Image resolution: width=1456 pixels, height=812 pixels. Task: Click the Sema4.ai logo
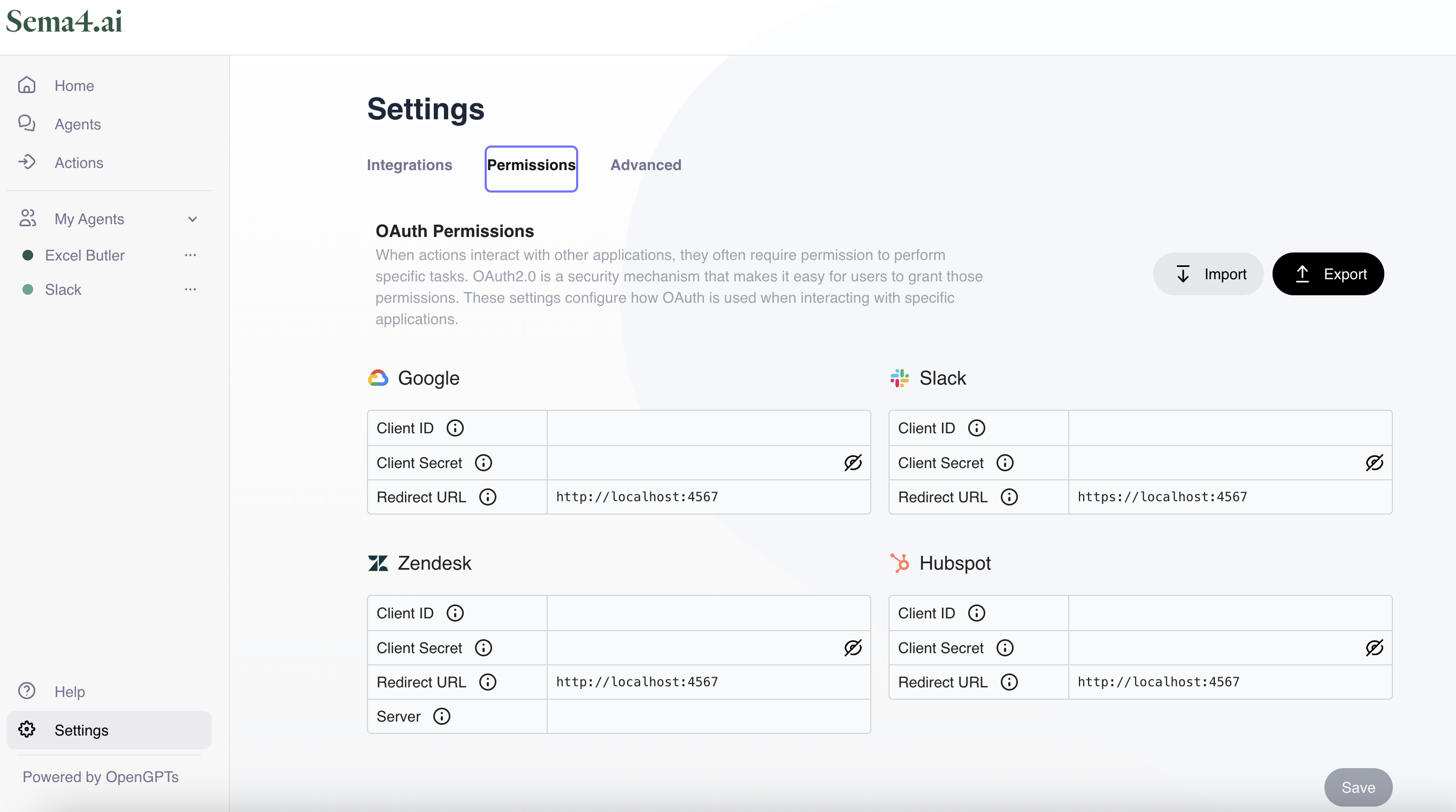64,21
